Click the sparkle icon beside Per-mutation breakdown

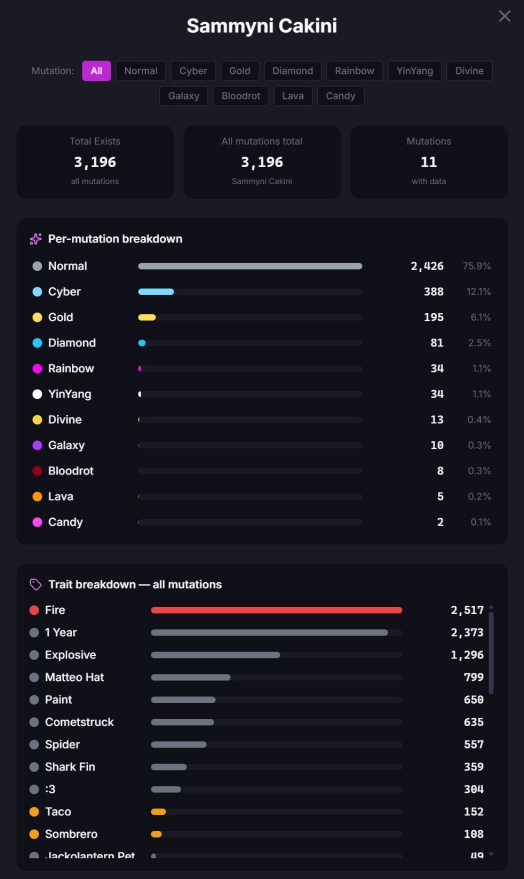coord(35,239)
